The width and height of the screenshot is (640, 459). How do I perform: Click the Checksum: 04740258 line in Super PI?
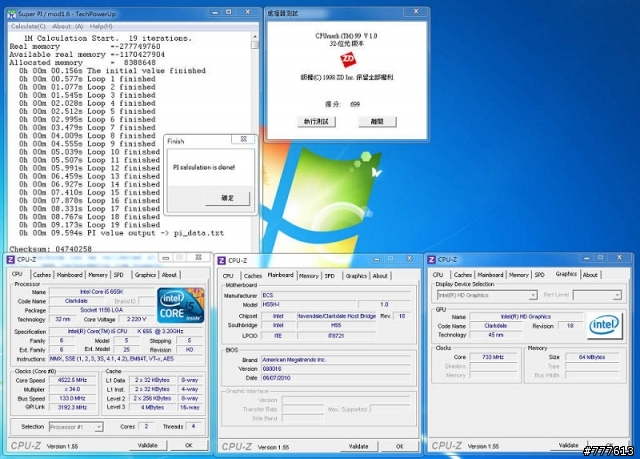51,249
